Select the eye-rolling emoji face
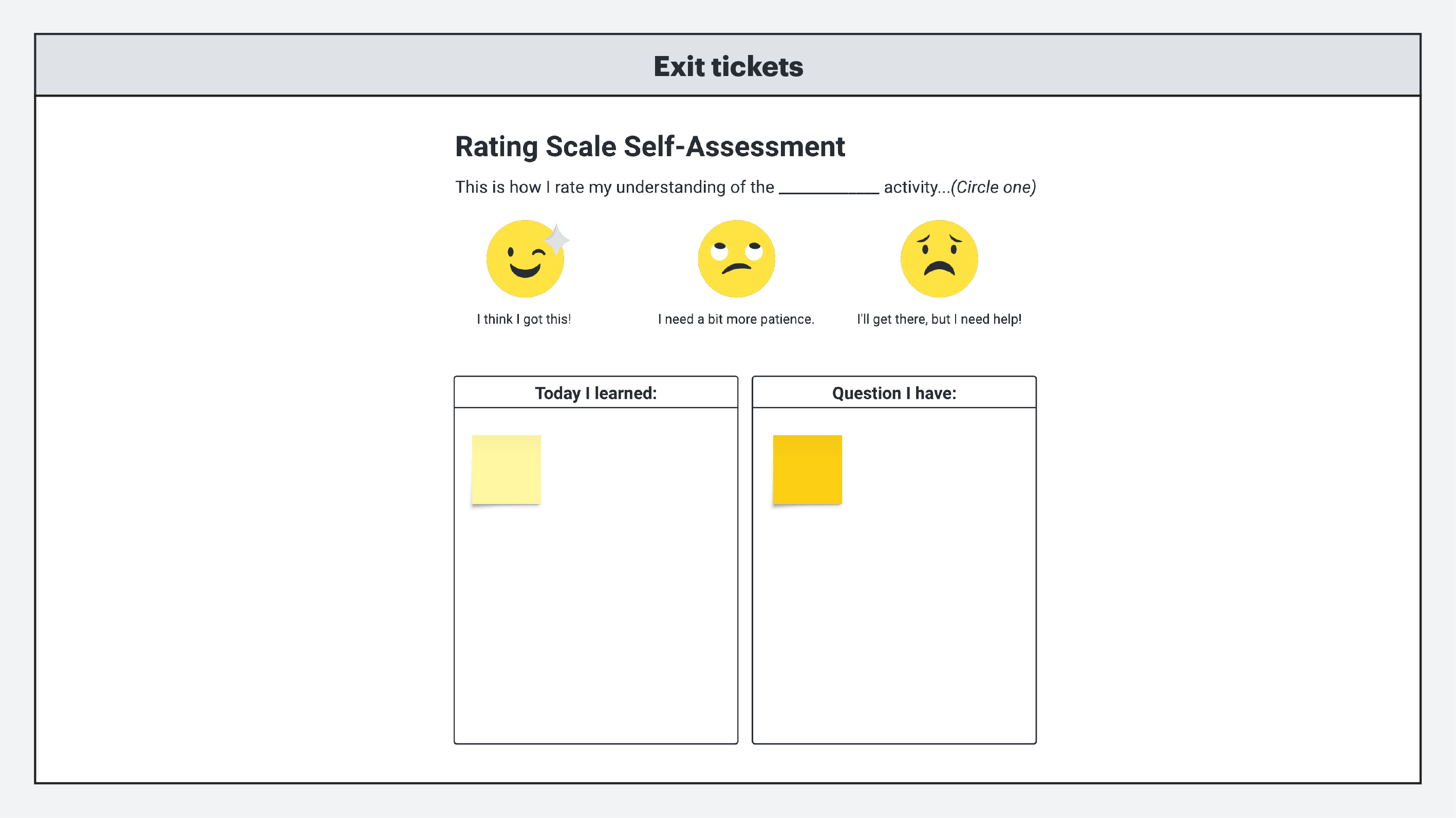Viewport: 1456px width, 818px height. tap(736, 259)
